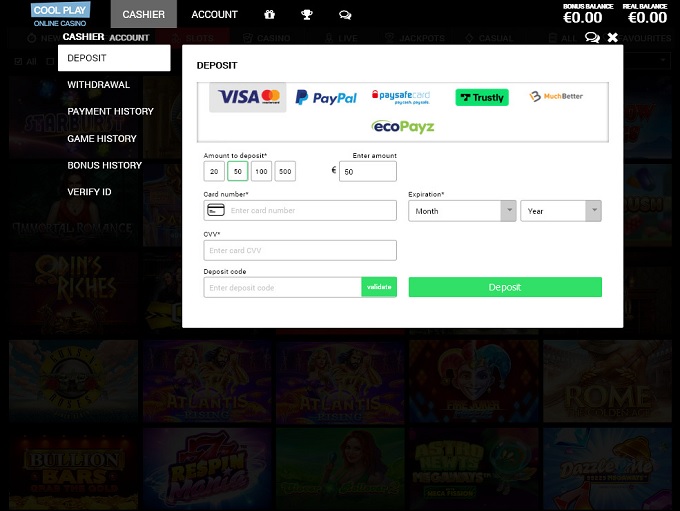This screenshot has height=511, width=680.
Task: Go to Payment History section
Action: tap(110, 112)
